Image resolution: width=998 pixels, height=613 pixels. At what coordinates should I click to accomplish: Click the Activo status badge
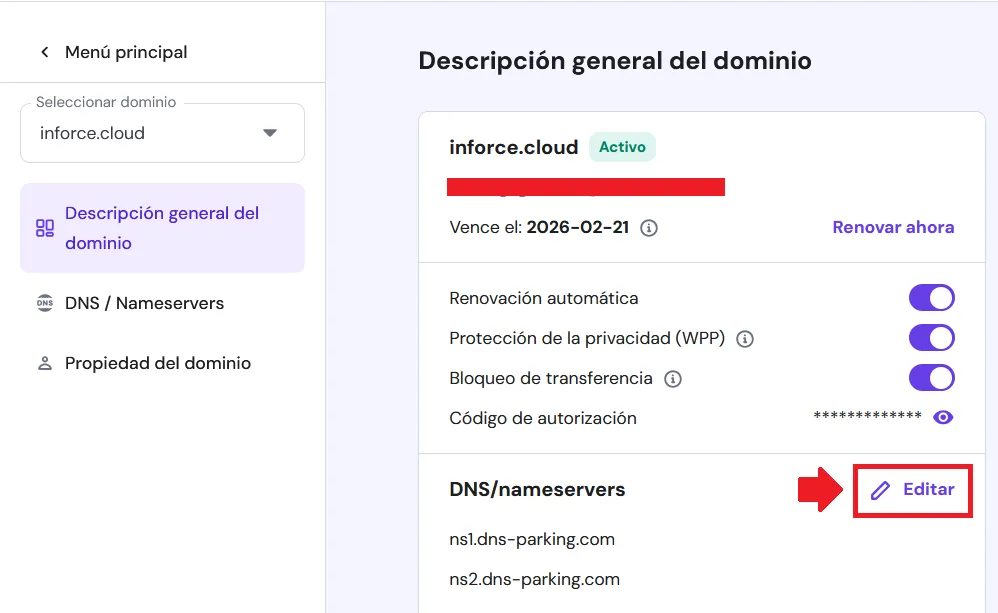622,146
